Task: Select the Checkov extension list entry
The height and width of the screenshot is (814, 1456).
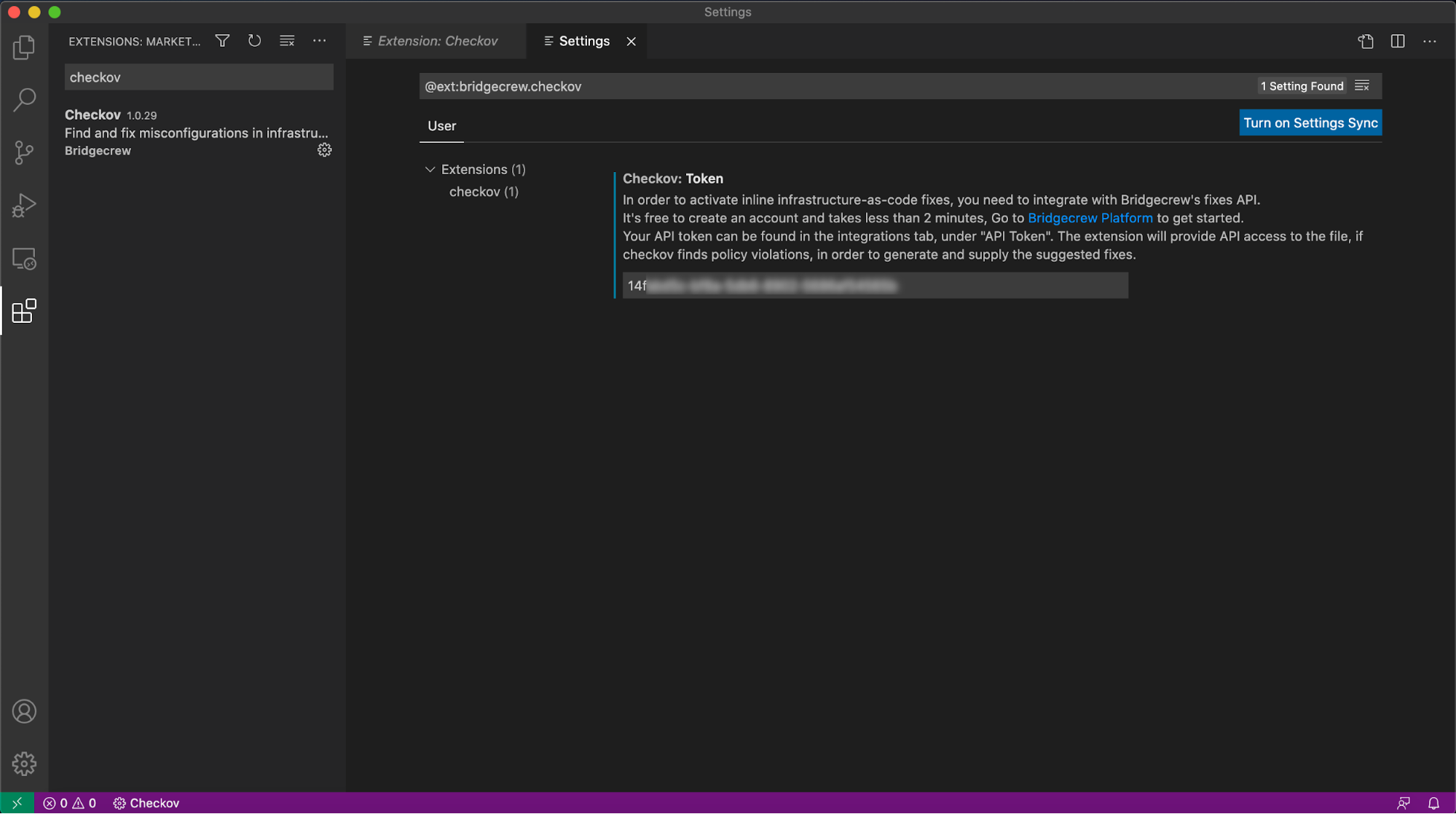Action: coord(197,132)
